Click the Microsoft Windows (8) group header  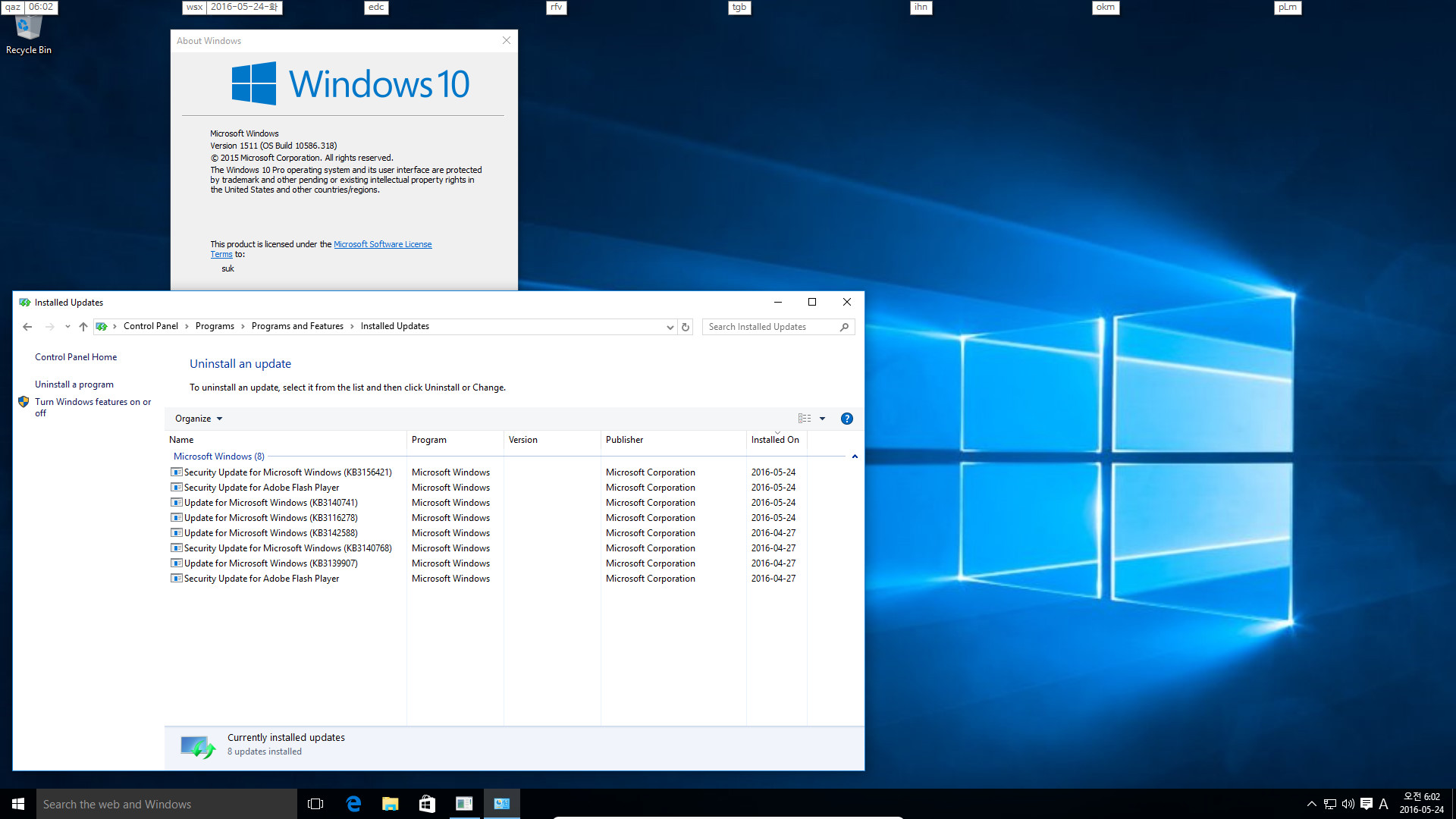coord(219,457)
